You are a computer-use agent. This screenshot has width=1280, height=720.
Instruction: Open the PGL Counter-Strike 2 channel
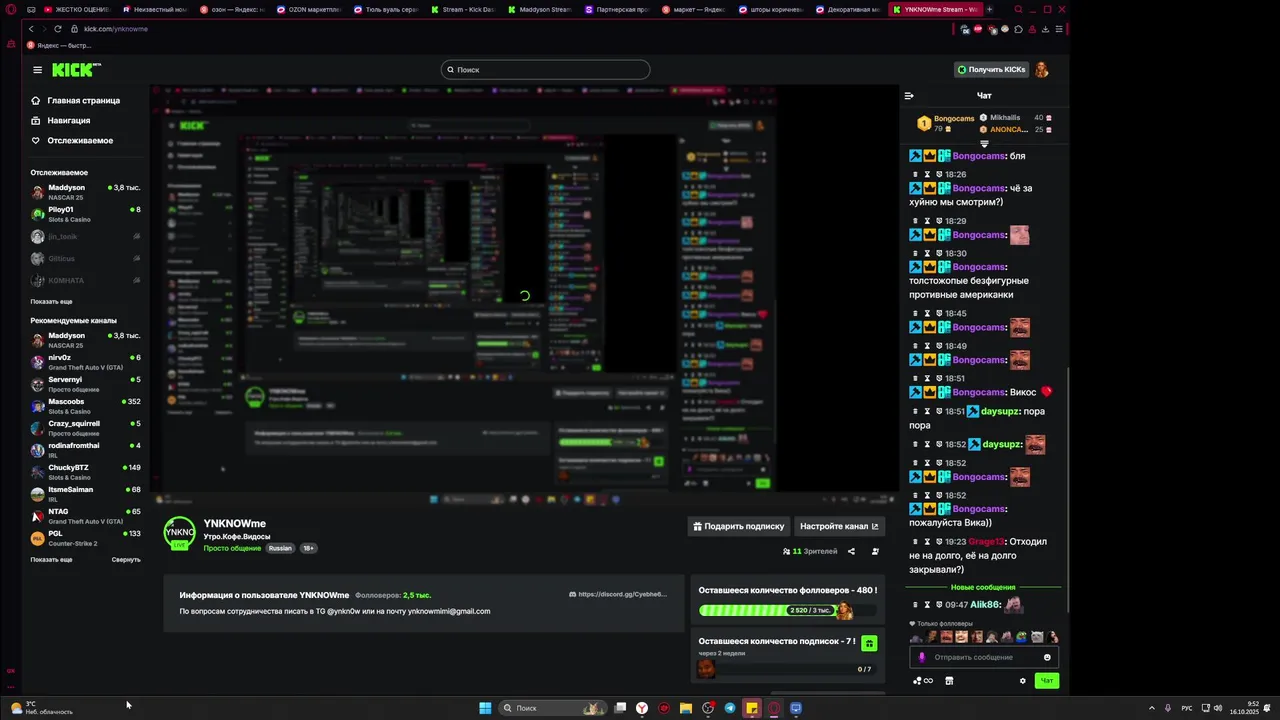click(x=86, y=538)
